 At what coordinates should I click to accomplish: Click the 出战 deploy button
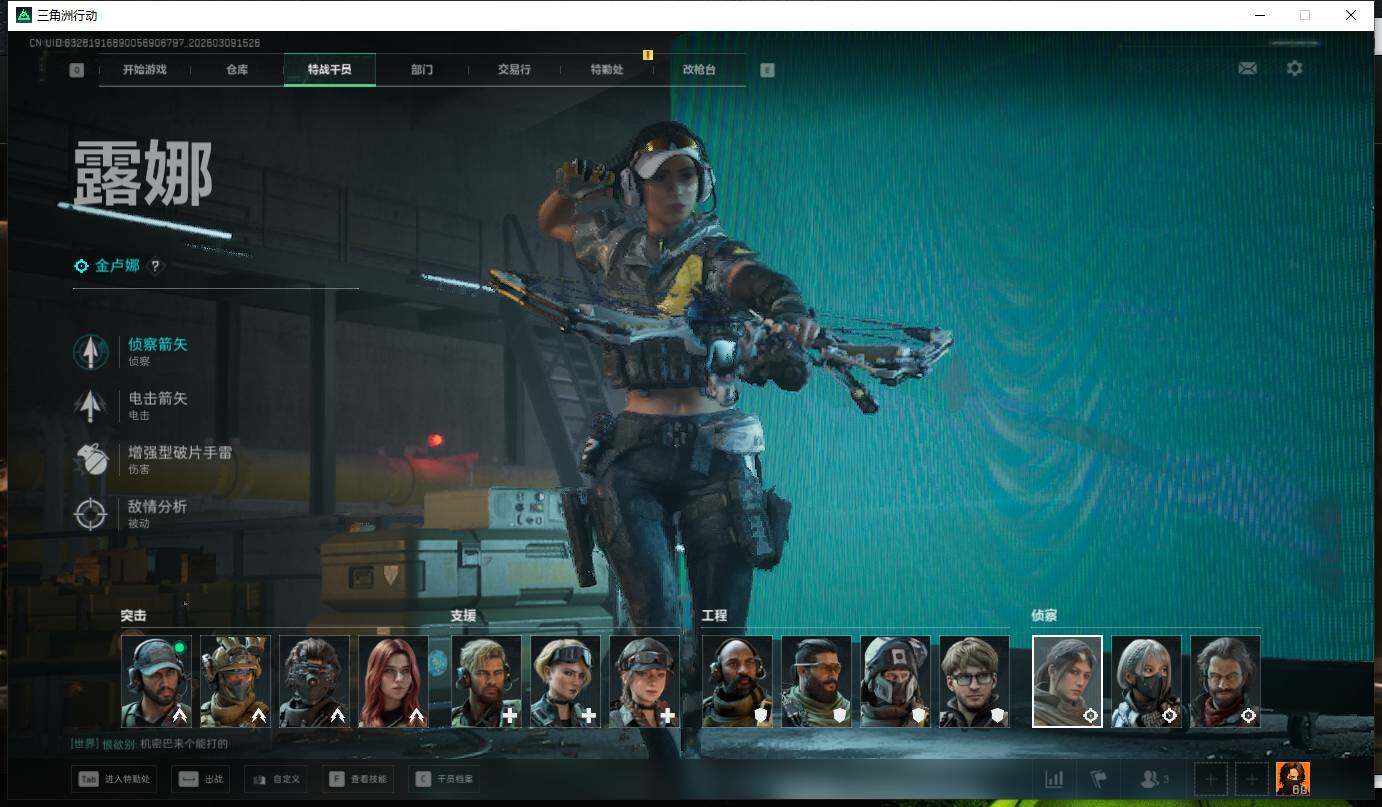click(x=199, y=779)
